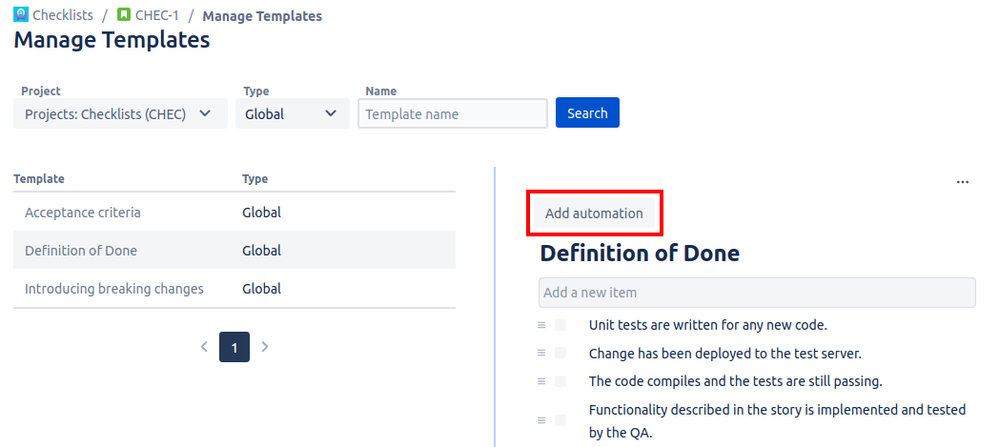Image resolution: width=999 pixels, height=447 pixels.
Task: Open the three-dot more actions menu
Action: pyautogui.click(x=963, y=182)
